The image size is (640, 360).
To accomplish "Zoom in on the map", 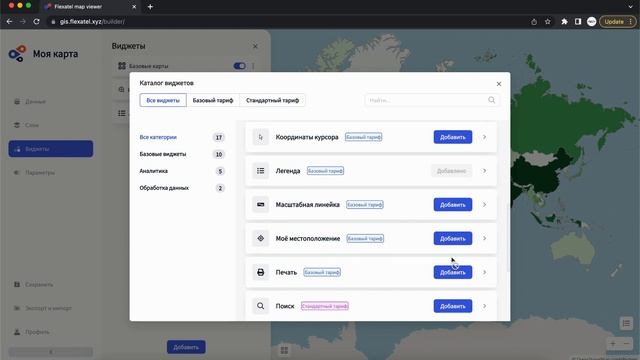I will [613, 344].
